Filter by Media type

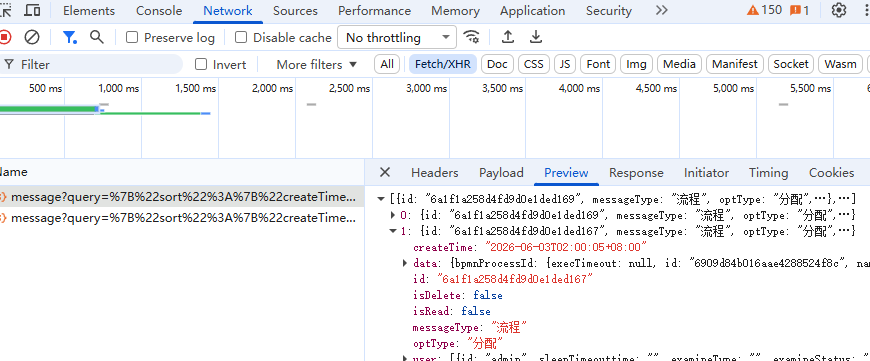[x=679, y=64]
